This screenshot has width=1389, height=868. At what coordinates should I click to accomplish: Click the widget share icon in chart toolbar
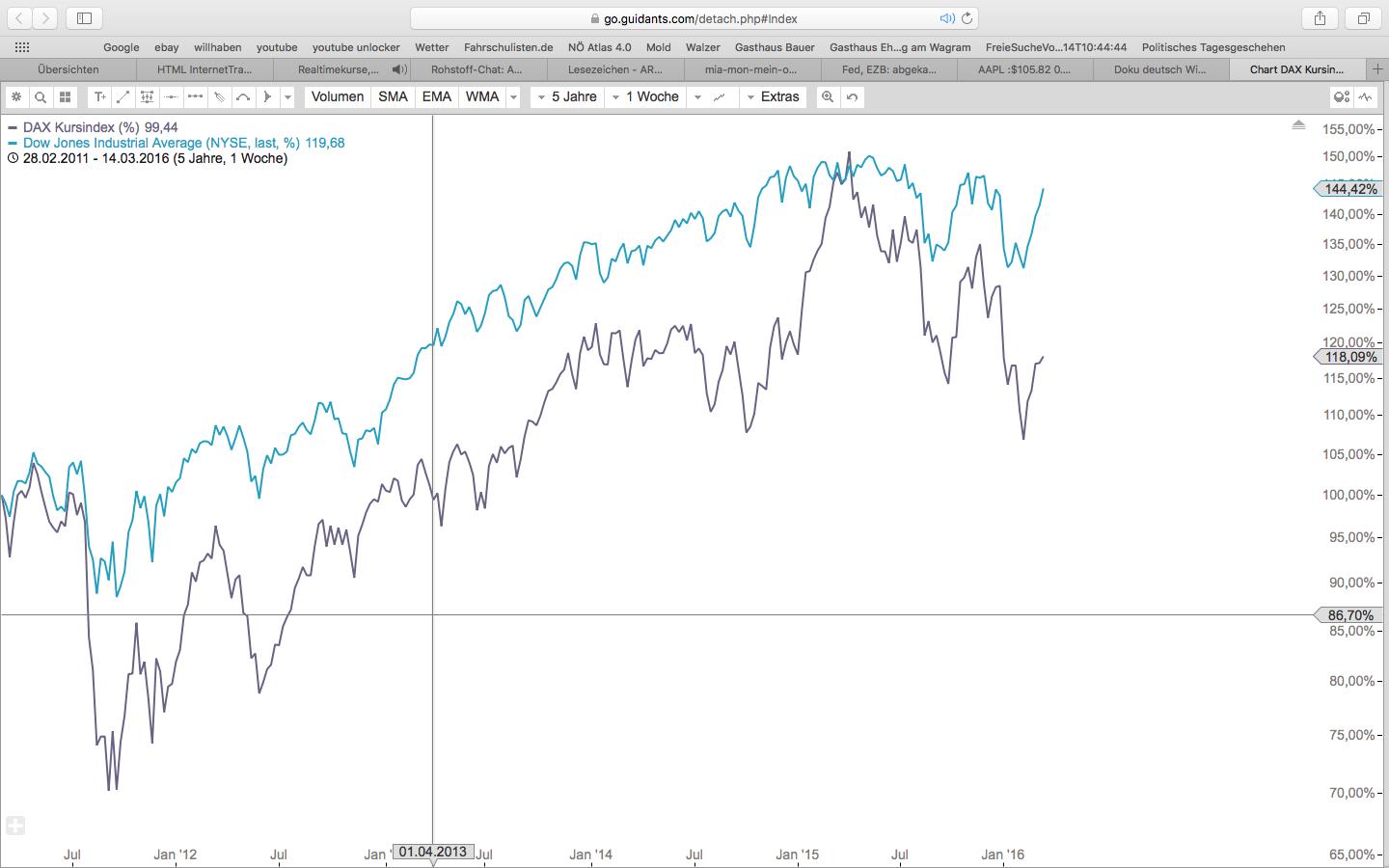click(x=1341, y=96)
